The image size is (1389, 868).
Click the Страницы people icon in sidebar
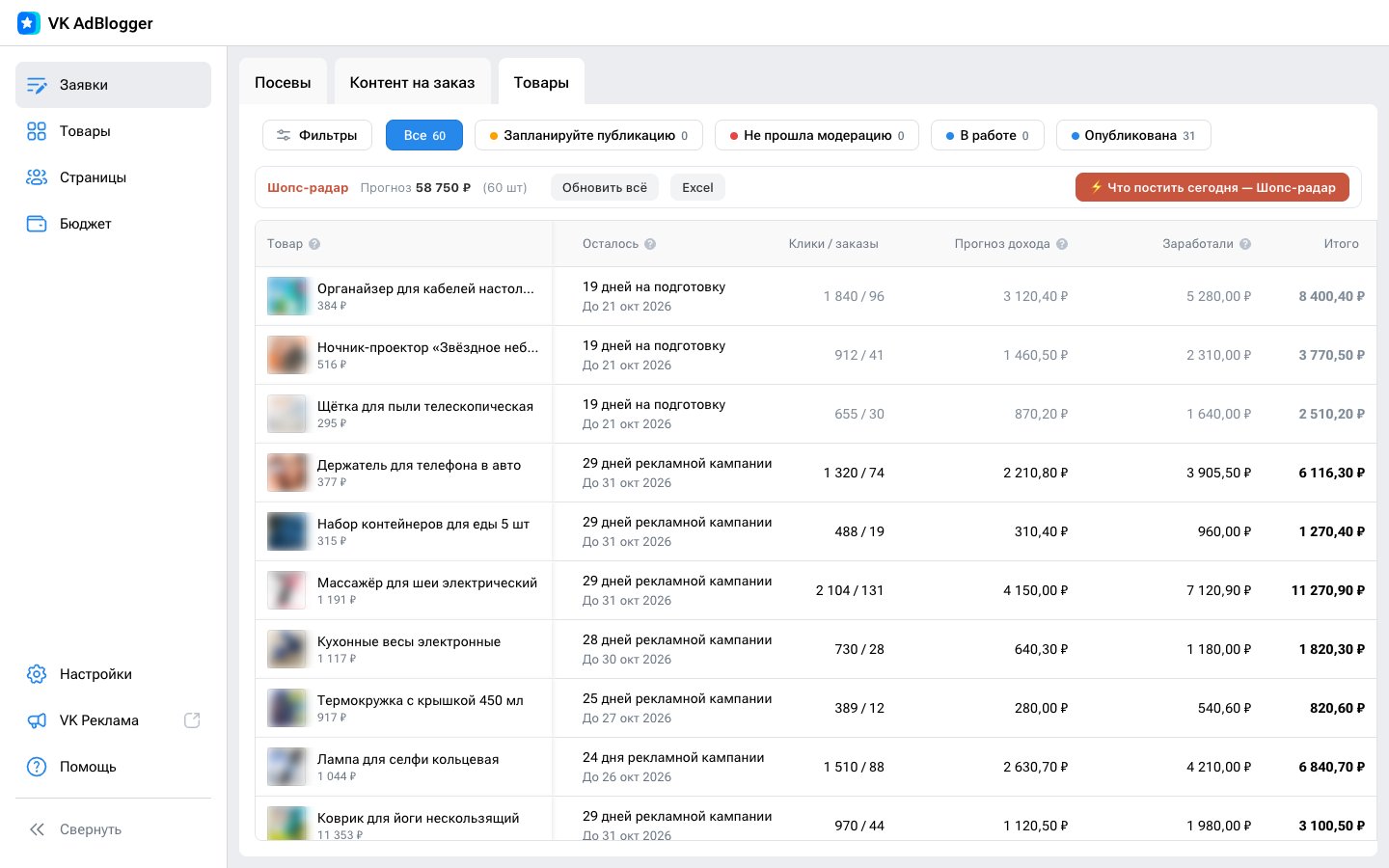[x=37, y=177]
